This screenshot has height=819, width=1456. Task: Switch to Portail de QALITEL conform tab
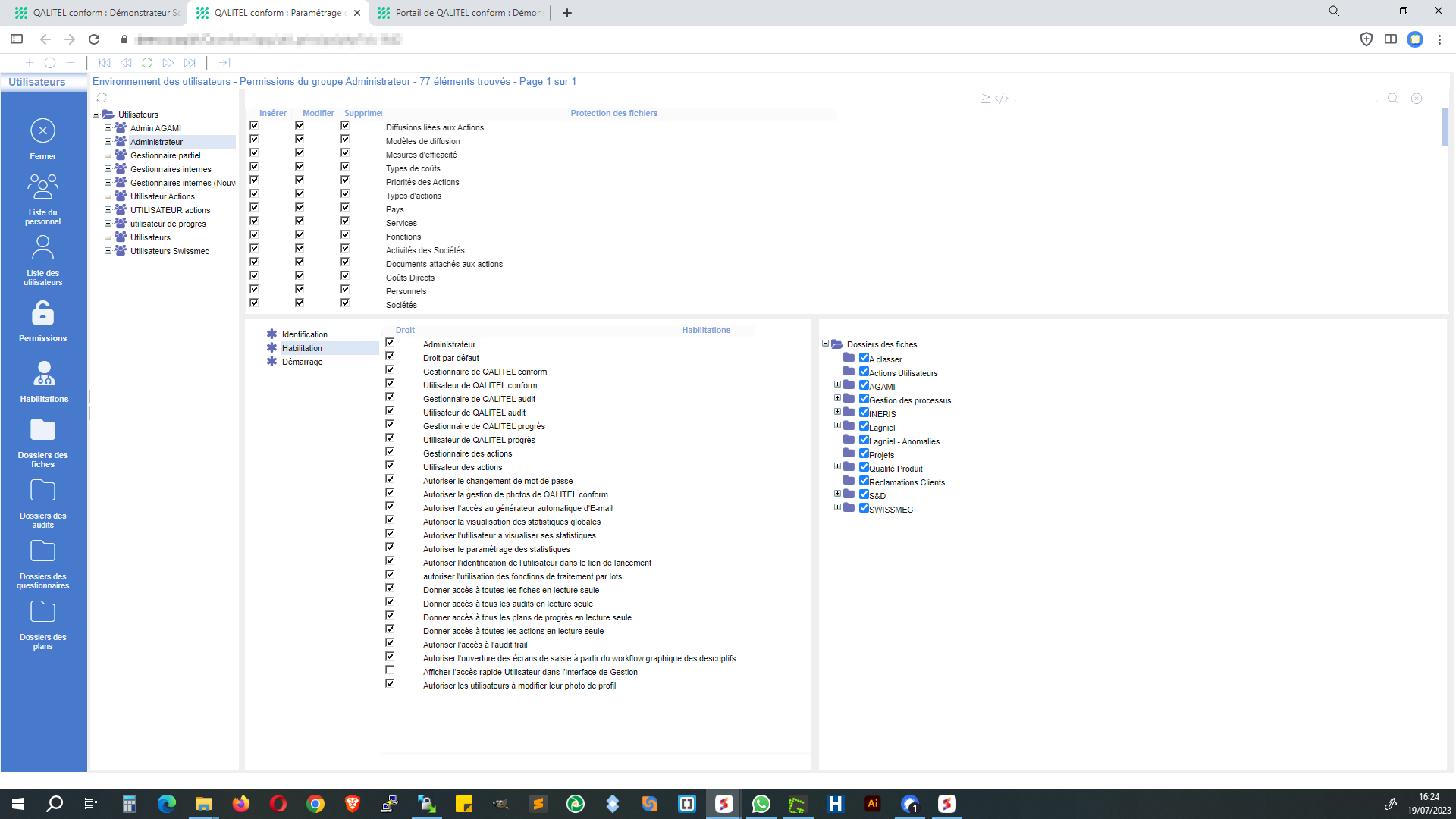460,13
